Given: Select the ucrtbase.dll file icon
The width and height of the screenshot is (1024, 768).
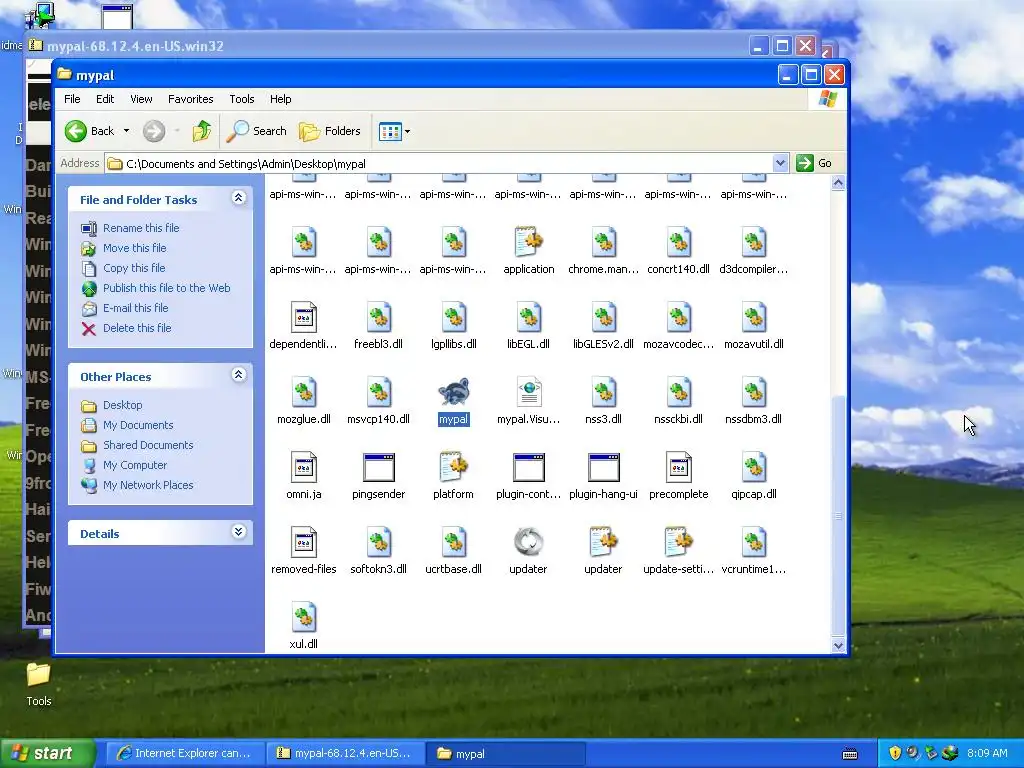Looking at the screenshot, I should click(453, 542).
